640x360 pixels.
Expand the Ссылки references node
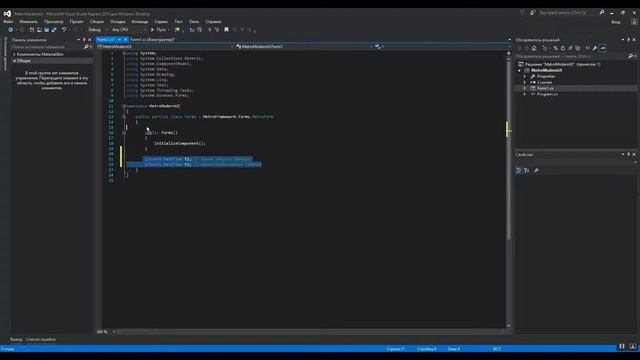tap(525, 82)
